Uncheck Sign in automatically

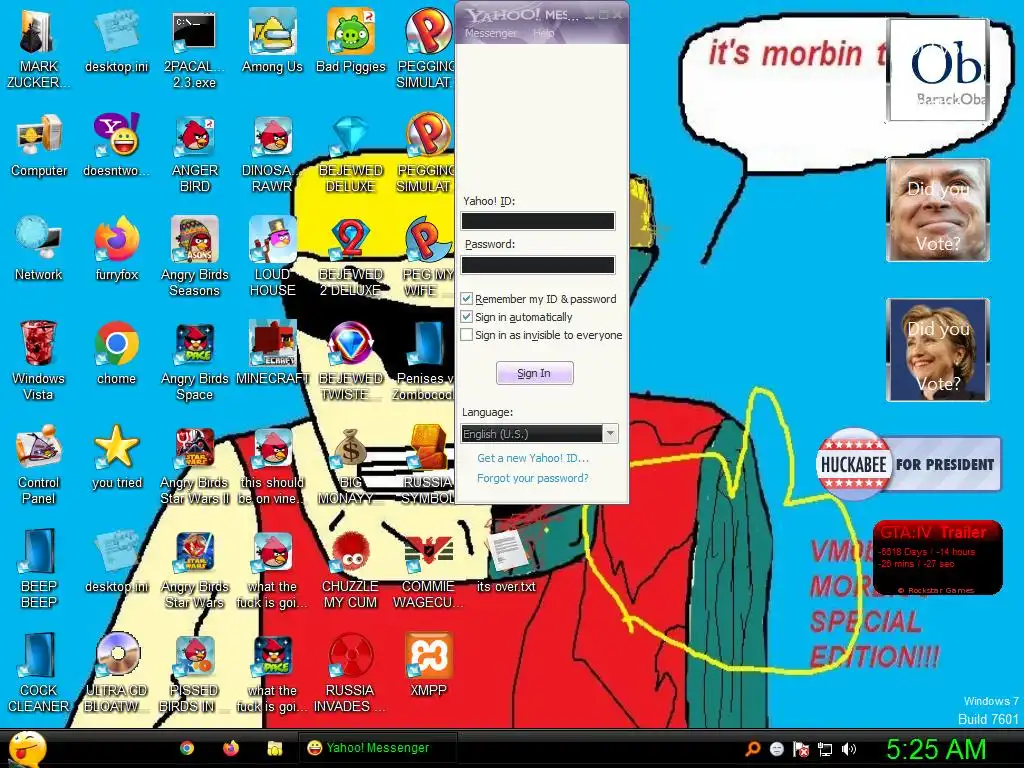pos(466,317)
